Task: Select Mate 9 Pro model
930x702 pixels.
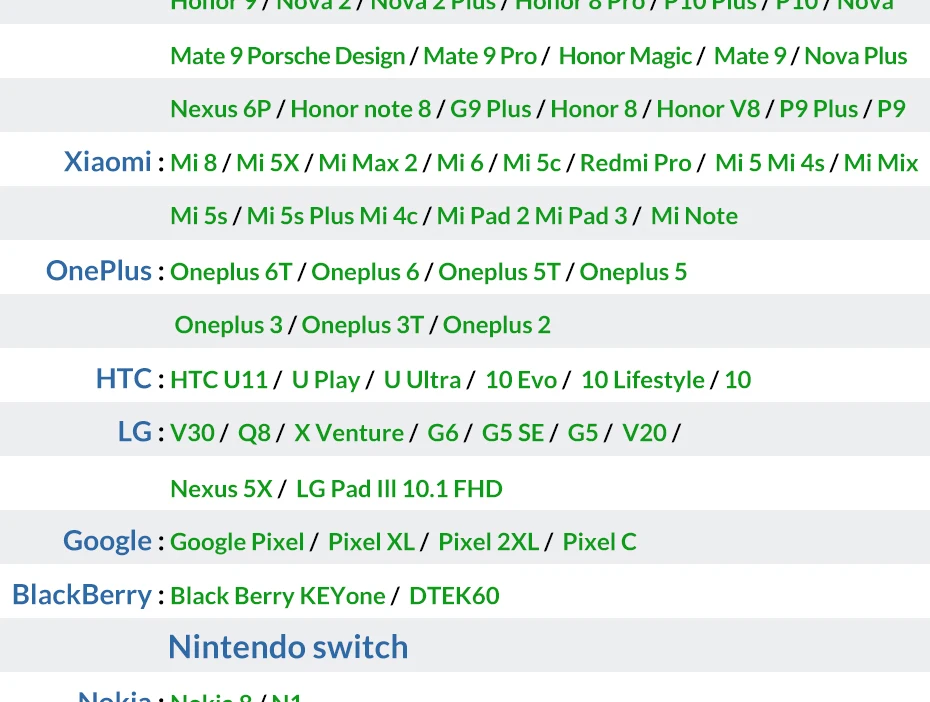Action: pyautogui.click(x=480, y=56)
